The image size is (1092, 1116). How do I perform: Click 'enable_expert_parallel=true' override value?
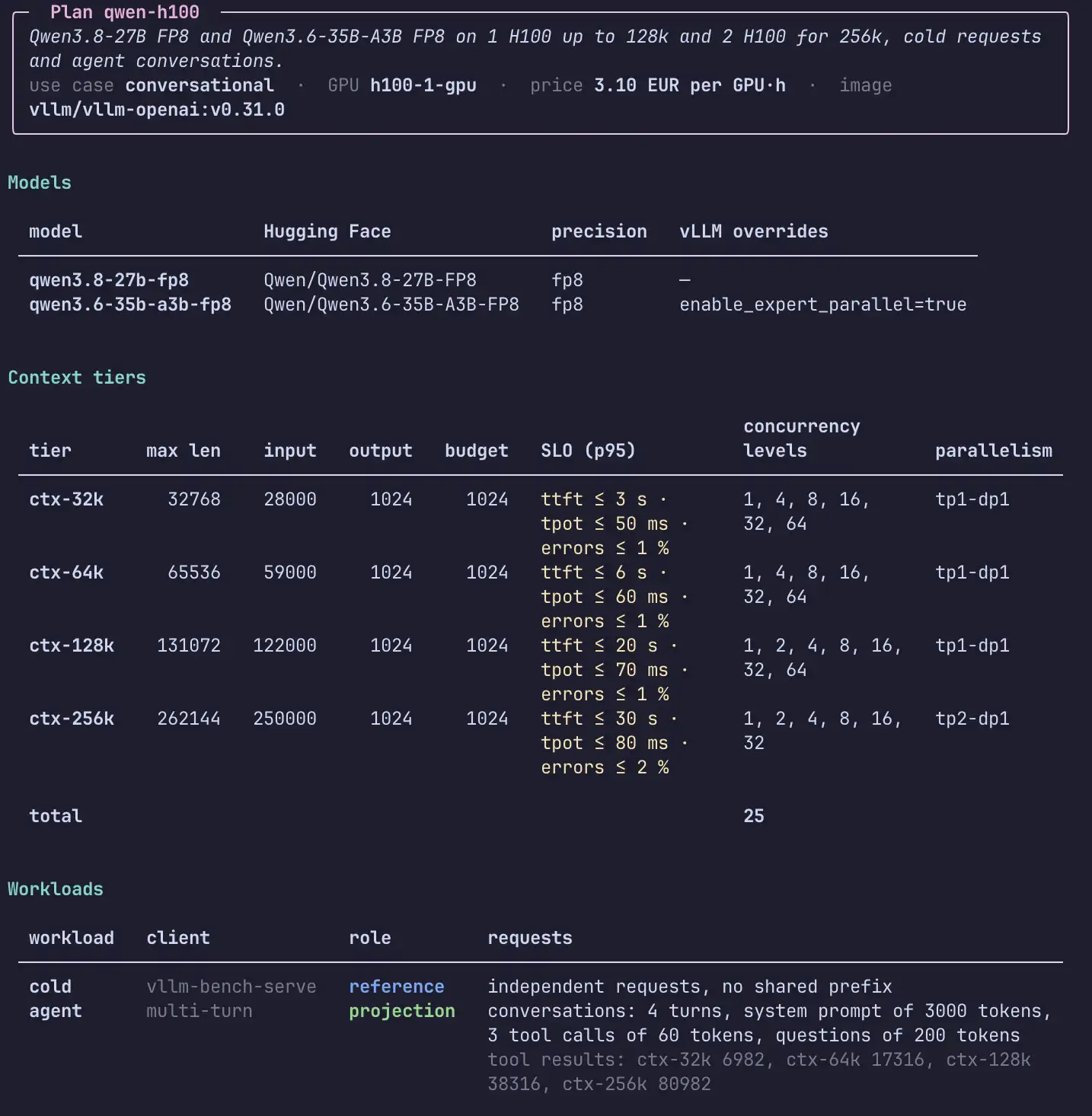tap(823, 305)
